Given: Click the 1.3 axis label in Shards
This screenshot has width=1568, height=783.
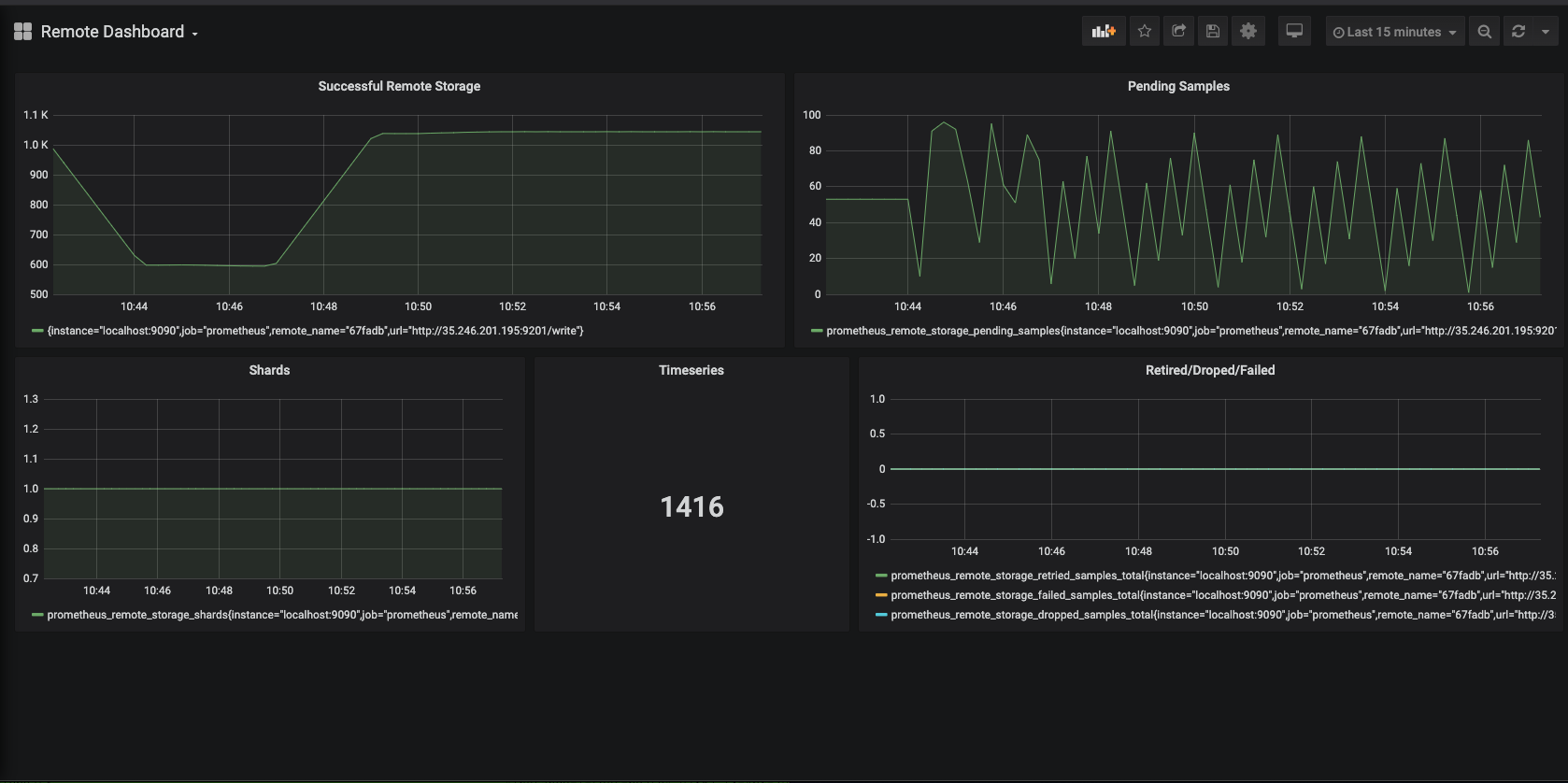Looking at the screenshot, I should point(31,399).
